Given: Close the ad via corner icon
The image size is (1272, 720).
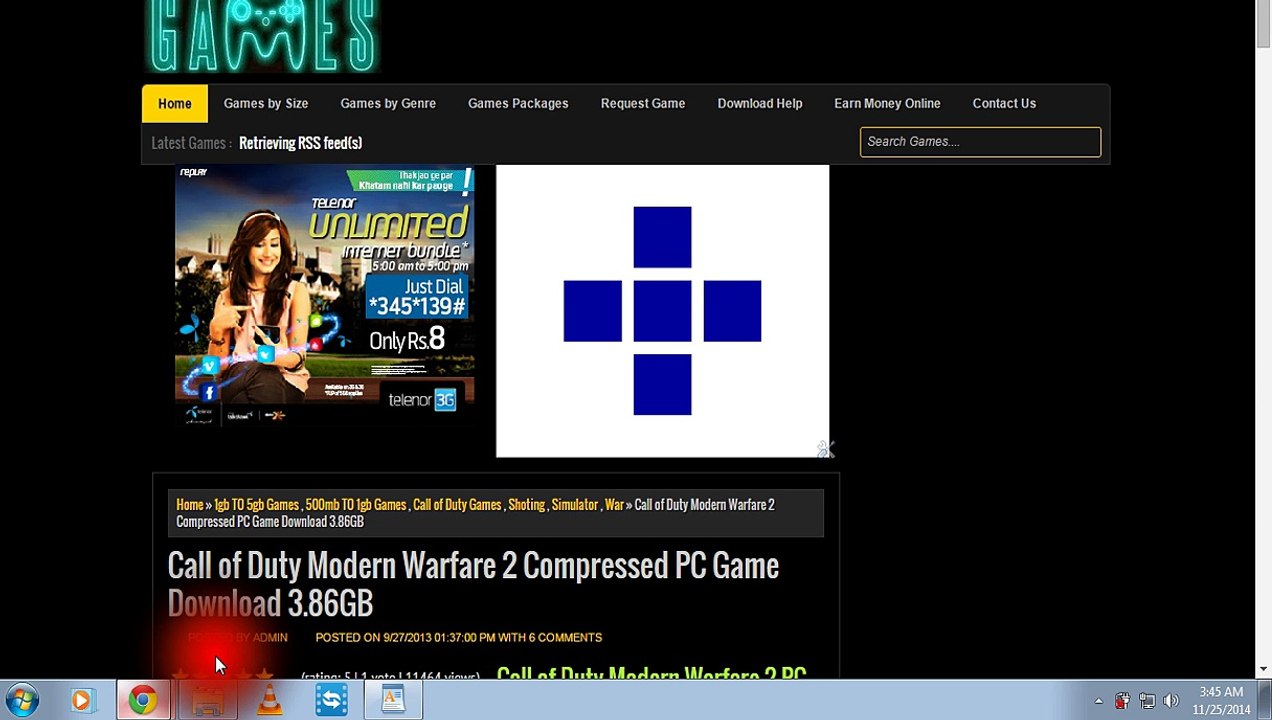Looking at the screenshot, I should [825, 449].
